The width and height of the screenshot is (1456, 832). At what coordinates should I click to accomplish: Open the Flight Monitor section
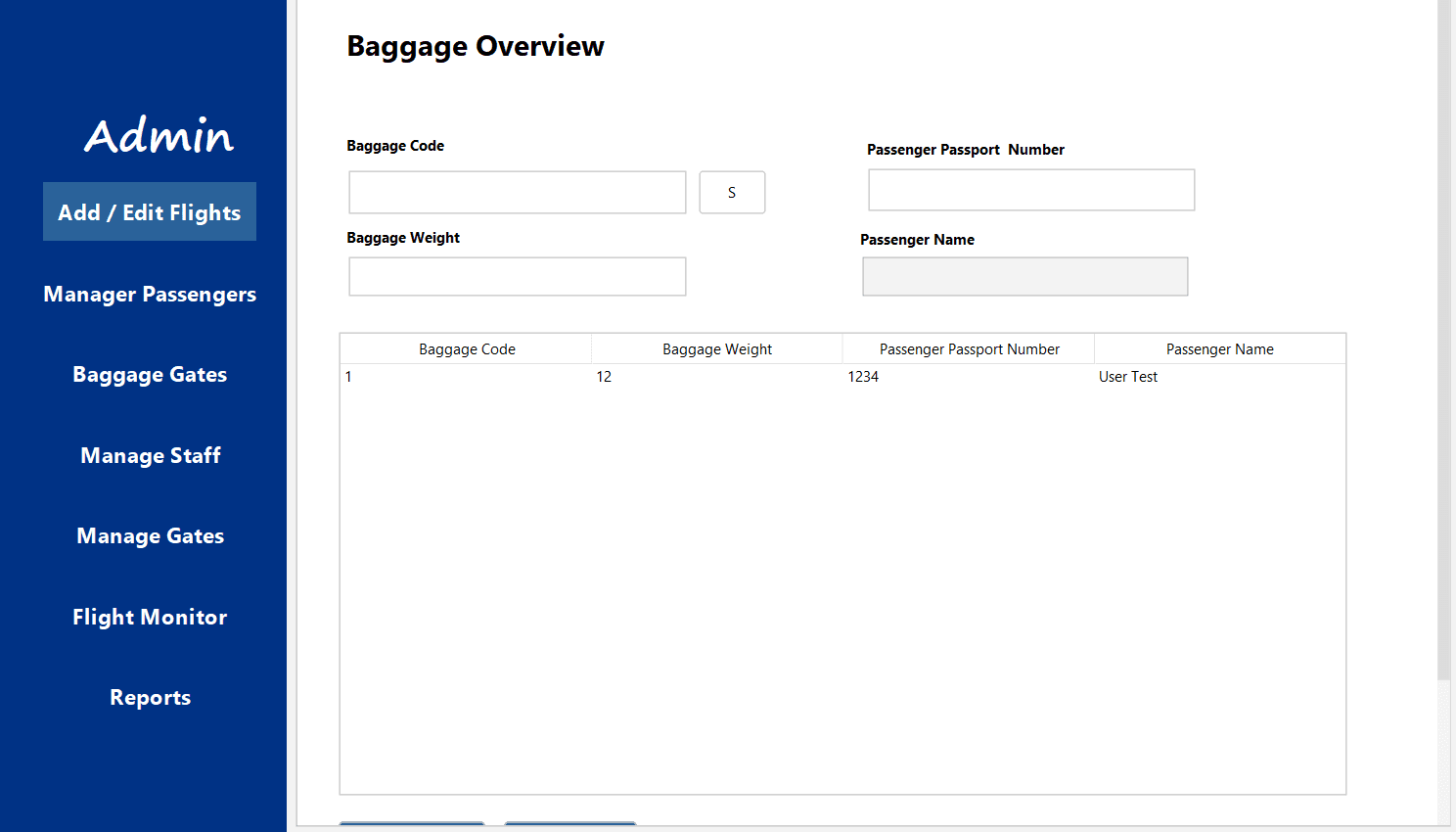pos(149,617)
